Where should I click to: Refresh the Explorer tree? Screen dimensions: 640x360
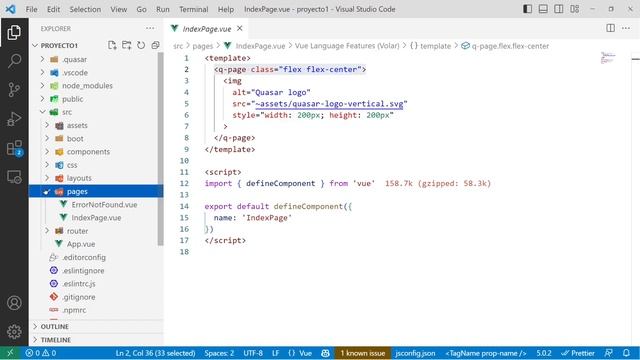[141, 45]
